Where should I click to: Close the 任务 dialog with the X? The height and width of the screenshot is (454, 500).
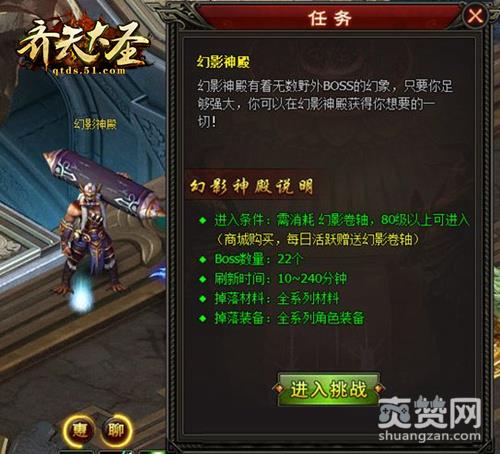475,16
